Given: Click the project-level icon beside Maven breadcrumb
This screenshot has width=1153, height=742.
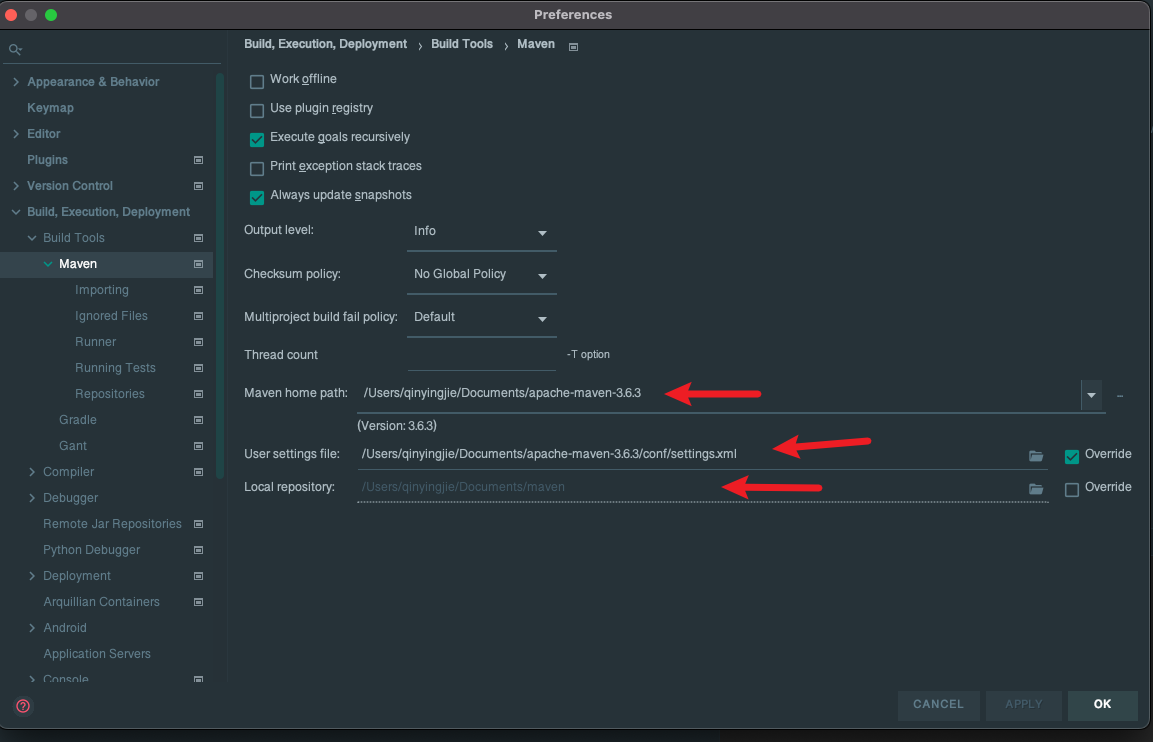Looking at the screenshot, I should (x=573, y=46).
